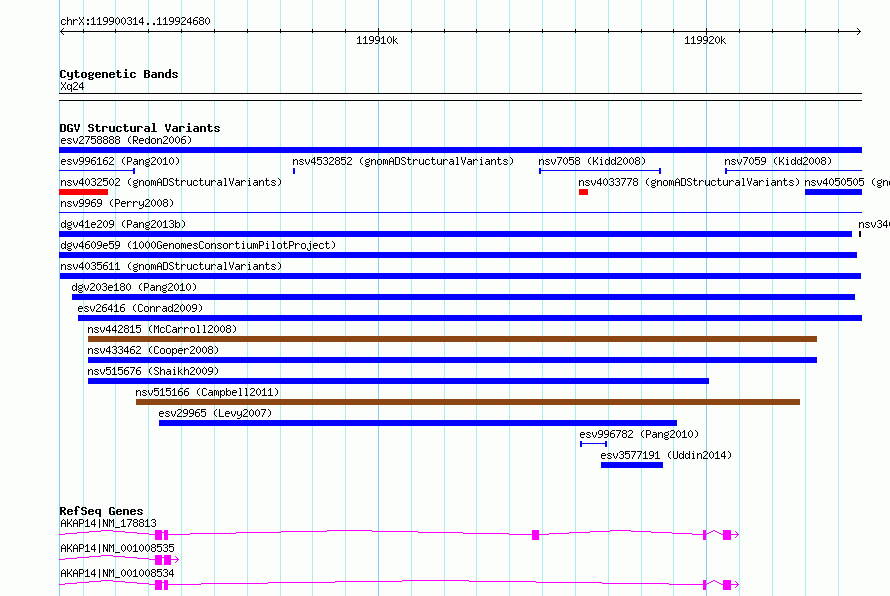890x596 pixels.
Task: Click the esv3577191 (Uddin2014) blue bar
Action: click(x=632, y=465)
